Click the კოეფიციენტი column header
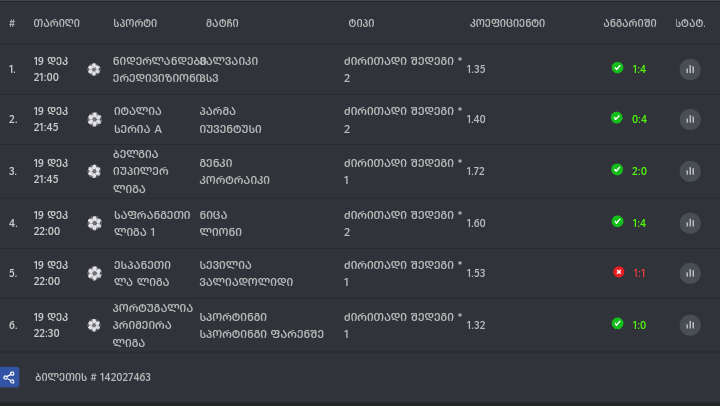Viewport: 720px width, 406px height. [x=507, y=22]
